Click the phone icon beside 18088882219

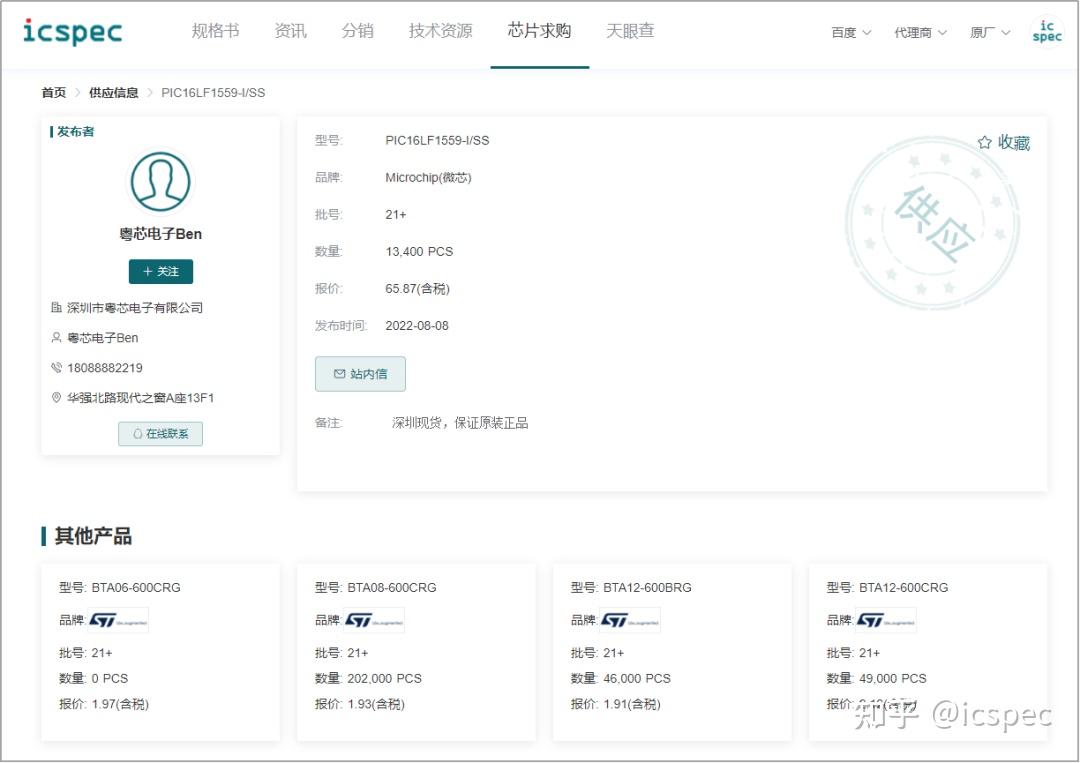click(x=58, y=367)
